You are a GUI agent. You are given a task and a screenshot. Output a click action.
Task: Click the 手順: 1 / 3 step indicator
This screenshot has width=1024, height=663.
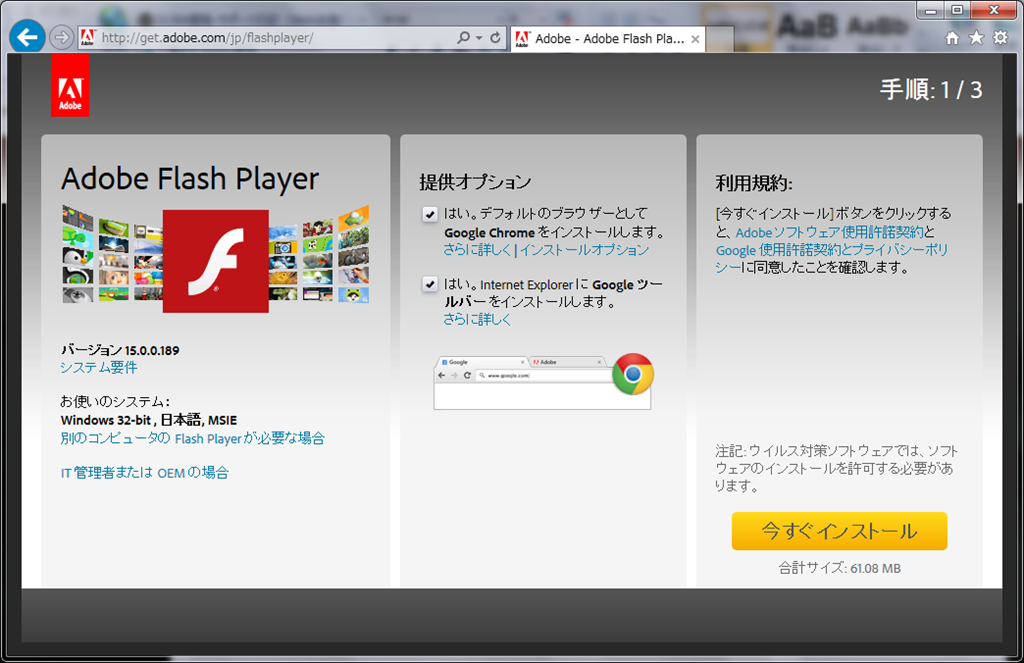coord(931,89)
